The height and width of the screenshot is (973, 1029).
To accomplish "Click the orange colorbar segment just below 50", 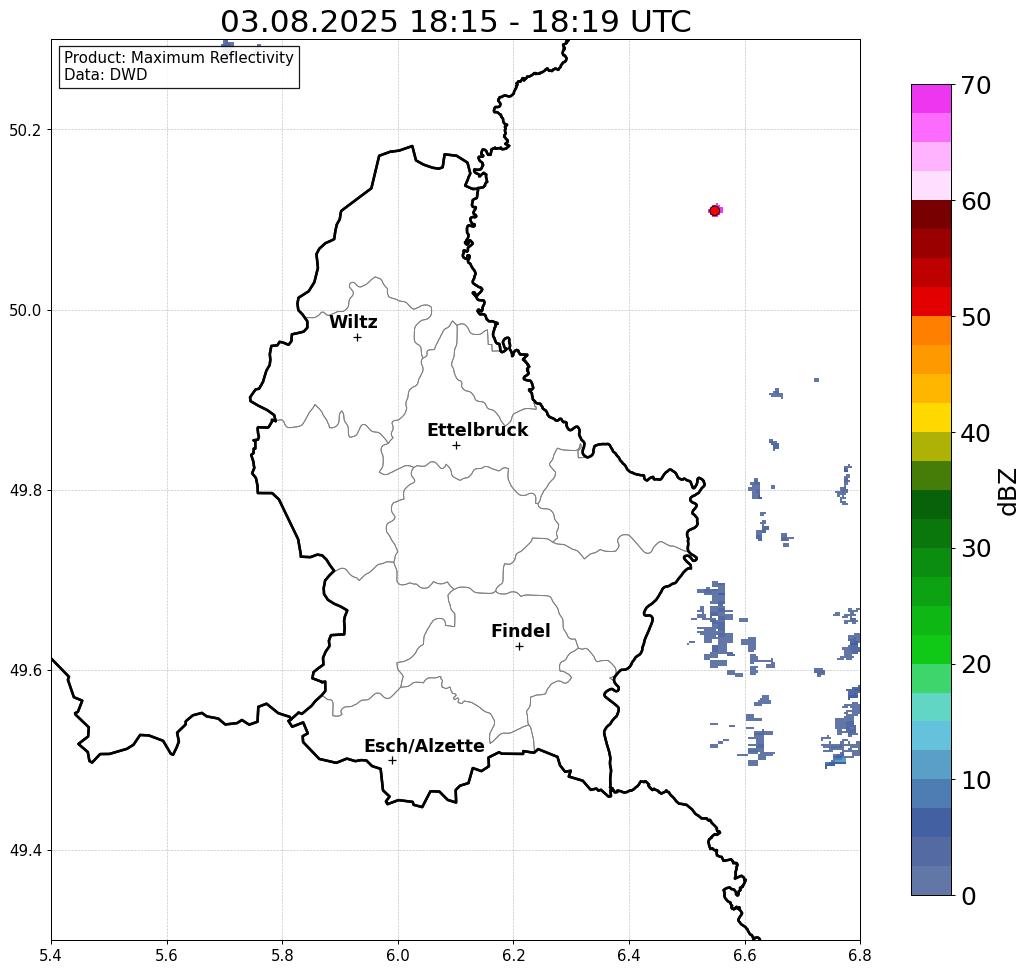I will [931, 331].
